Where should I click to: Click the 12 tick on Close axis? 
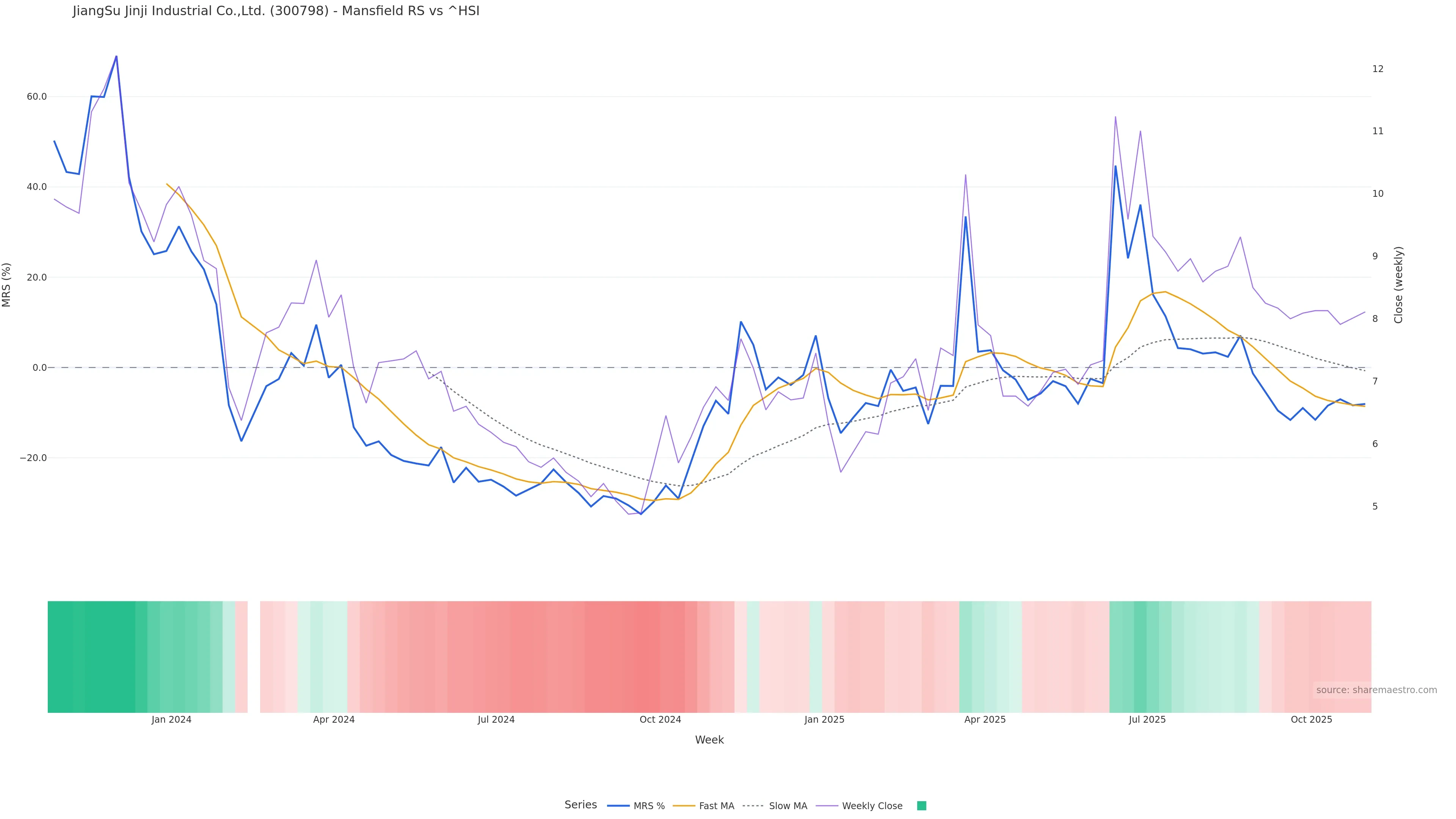1378,69
